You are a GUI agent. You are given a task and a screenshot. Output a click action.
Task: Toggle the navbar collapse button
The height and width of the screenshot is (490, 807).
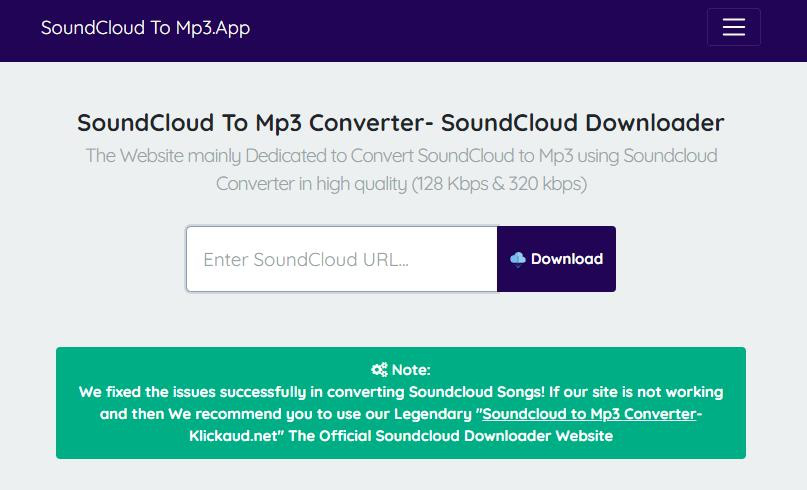(x=733, y=27)
